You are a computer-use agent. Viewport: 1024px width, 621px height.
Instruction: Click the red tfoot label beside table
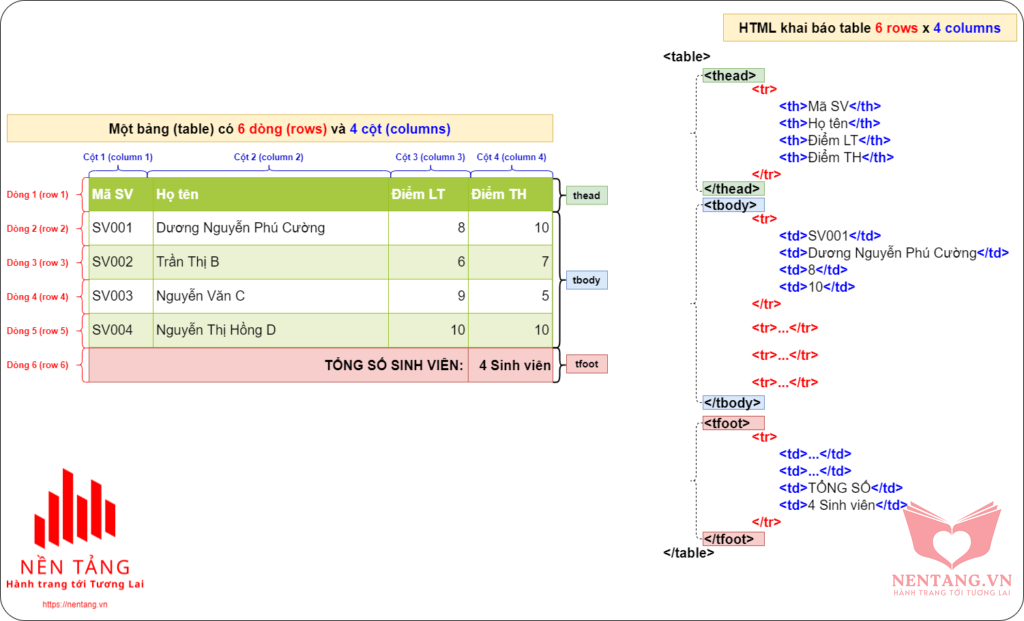pyautogui.click(x=586, y=364)
